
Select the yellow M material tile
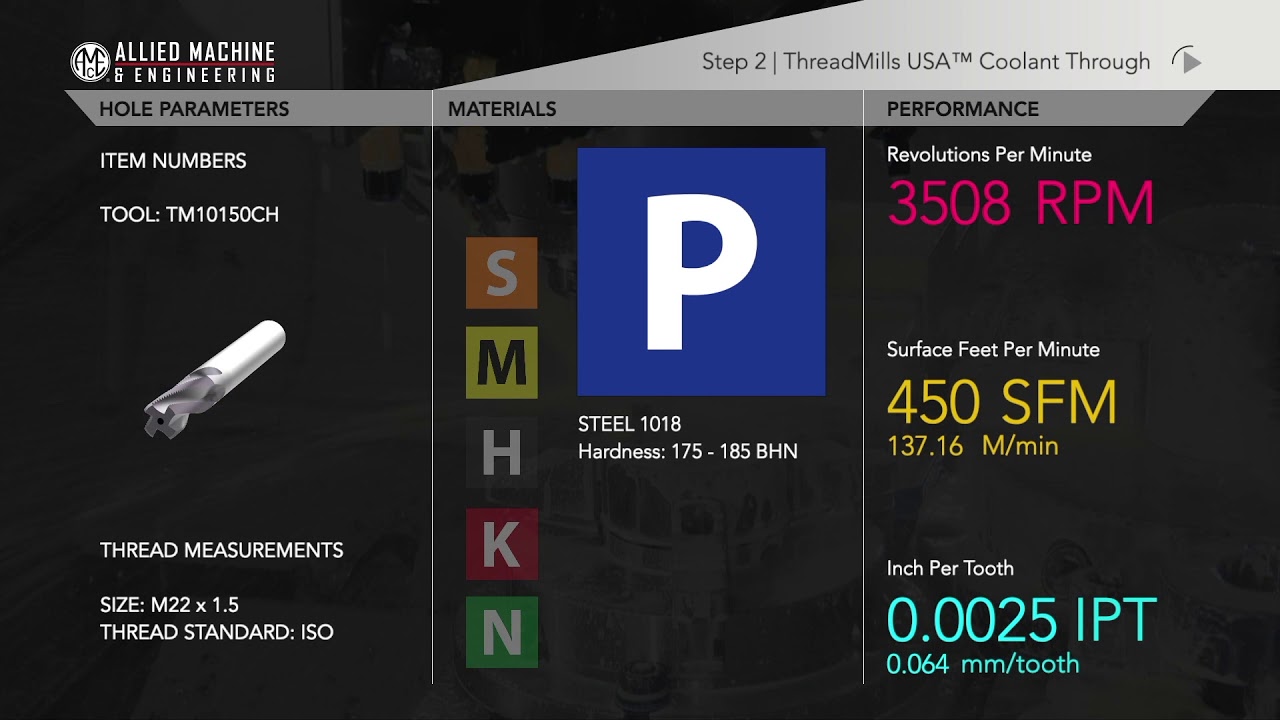(501, 362)
